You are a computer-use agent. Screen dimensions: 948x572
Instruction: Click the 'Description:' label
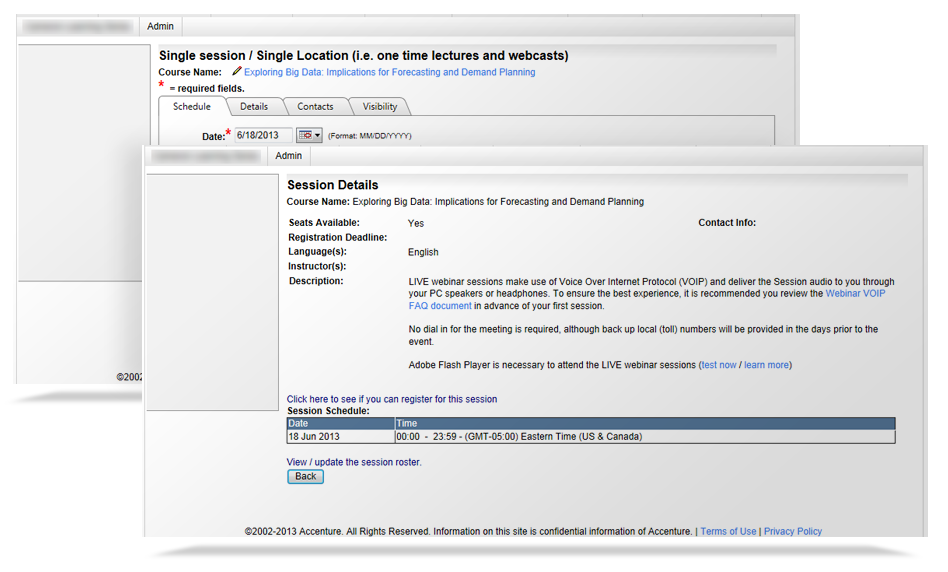point(316,281)
